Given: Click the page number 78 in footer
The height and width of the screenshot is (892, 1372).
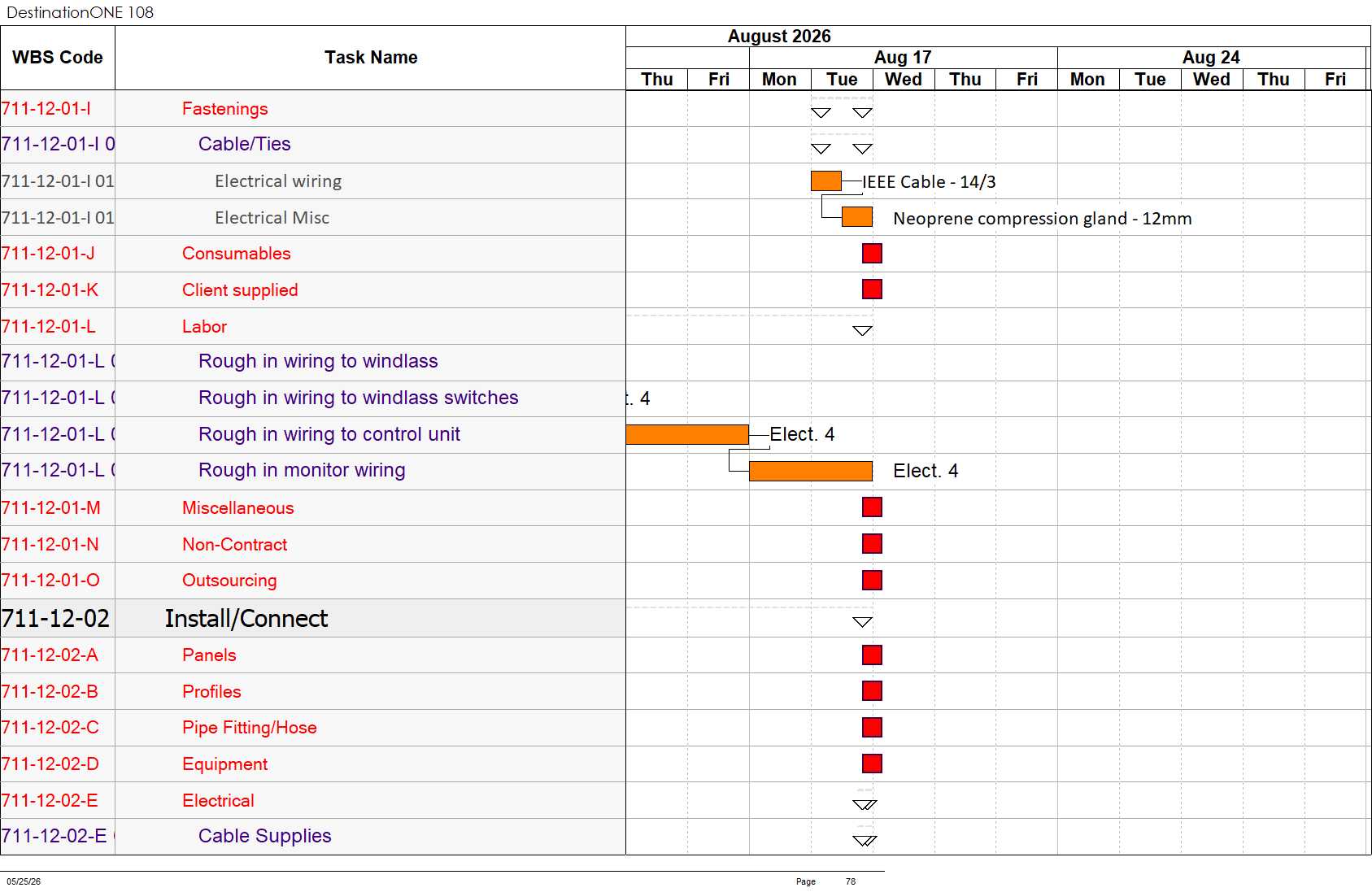Looking at the screenshot, I should pos(851,881).
